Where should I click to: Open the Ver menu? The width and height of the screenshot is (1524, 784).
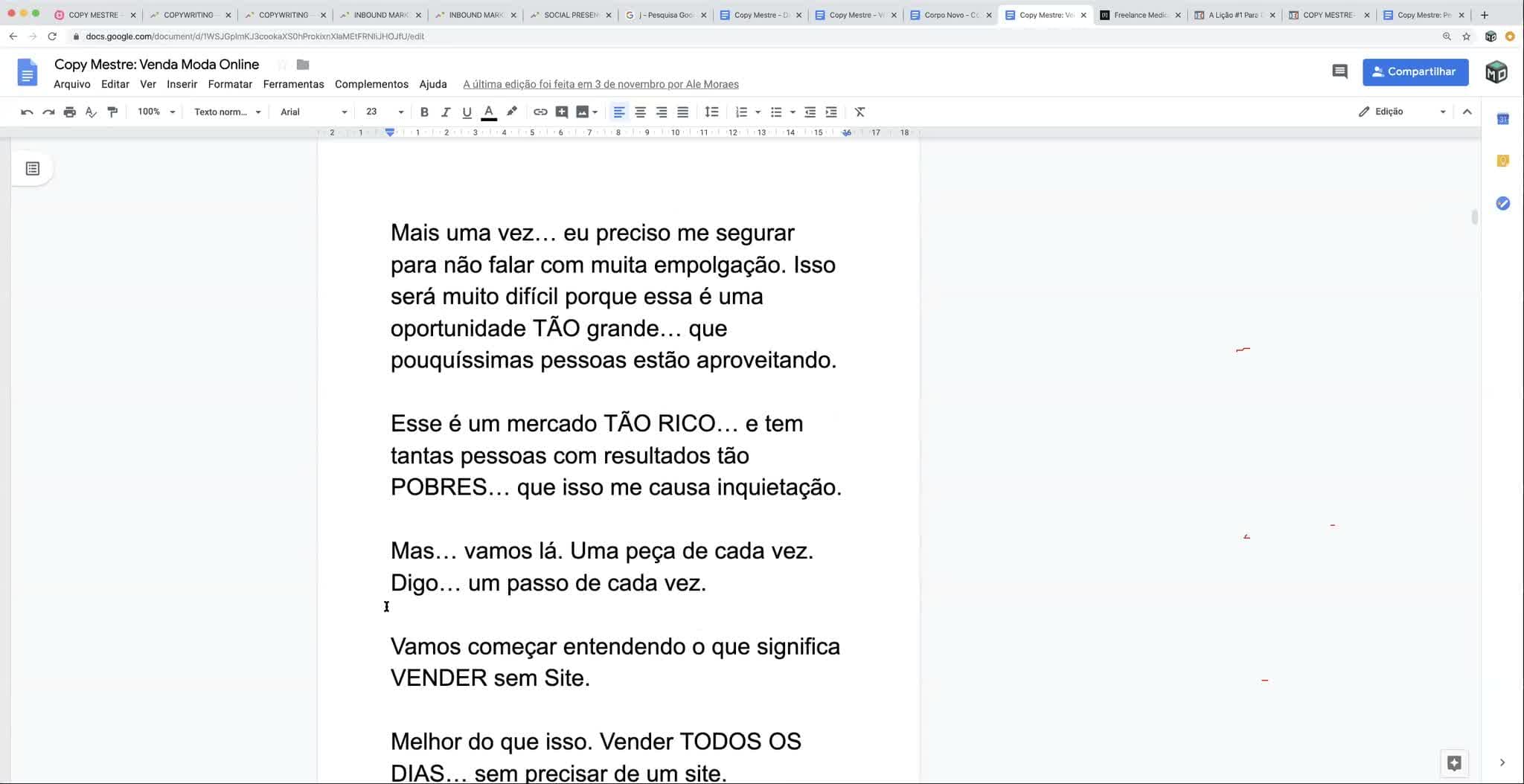(148, 84)
